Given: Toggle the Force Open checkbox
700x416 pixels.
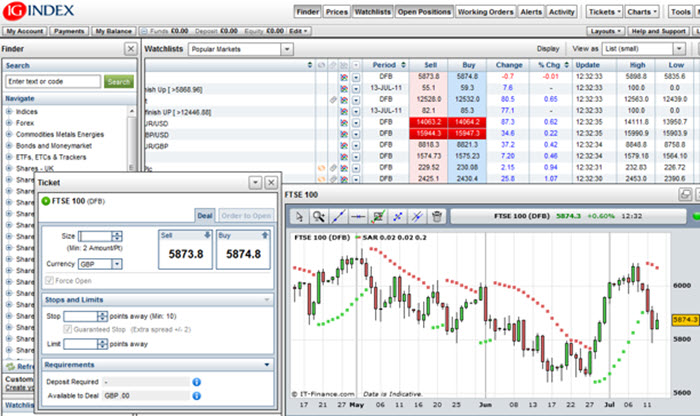Looking at the screenshot, I should pyautogui.click(x=49, y=281).
